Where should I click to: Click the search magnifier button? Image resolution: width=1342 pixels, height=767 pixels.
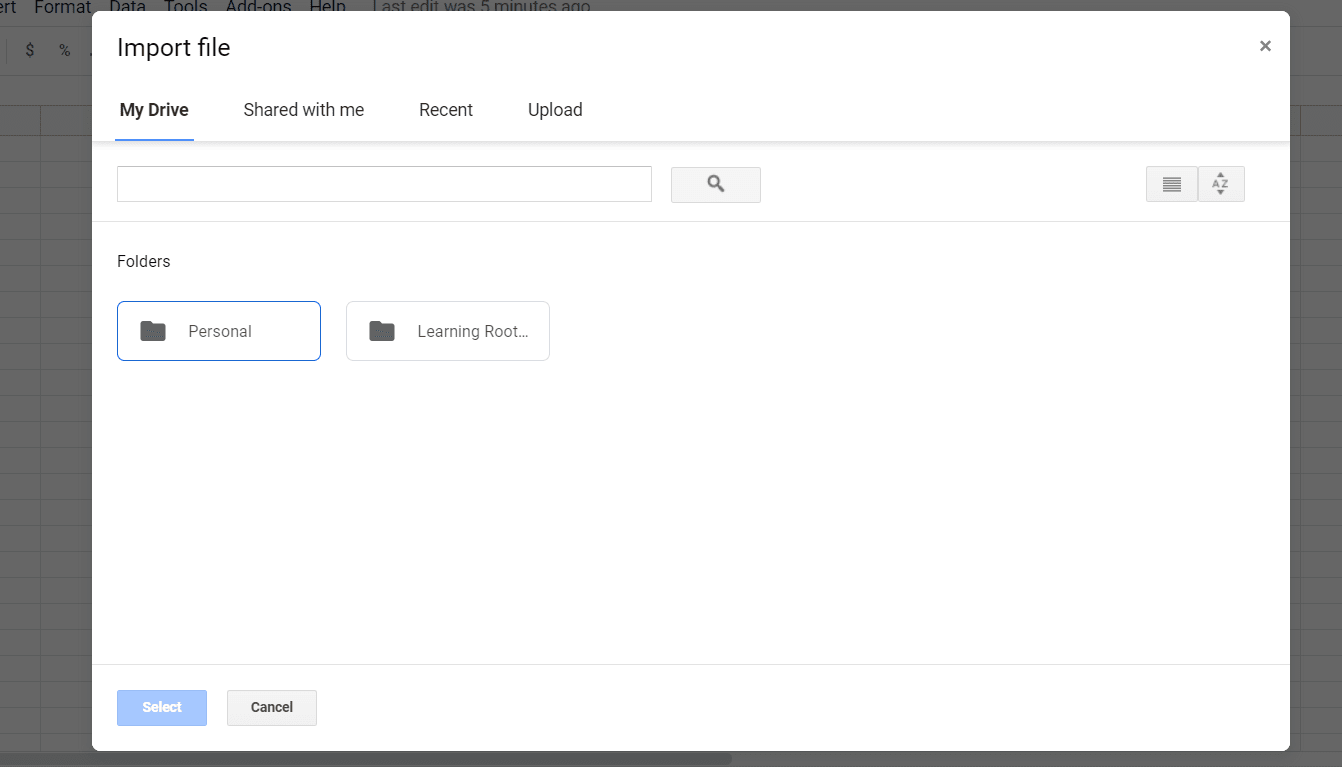coord(715,184)
